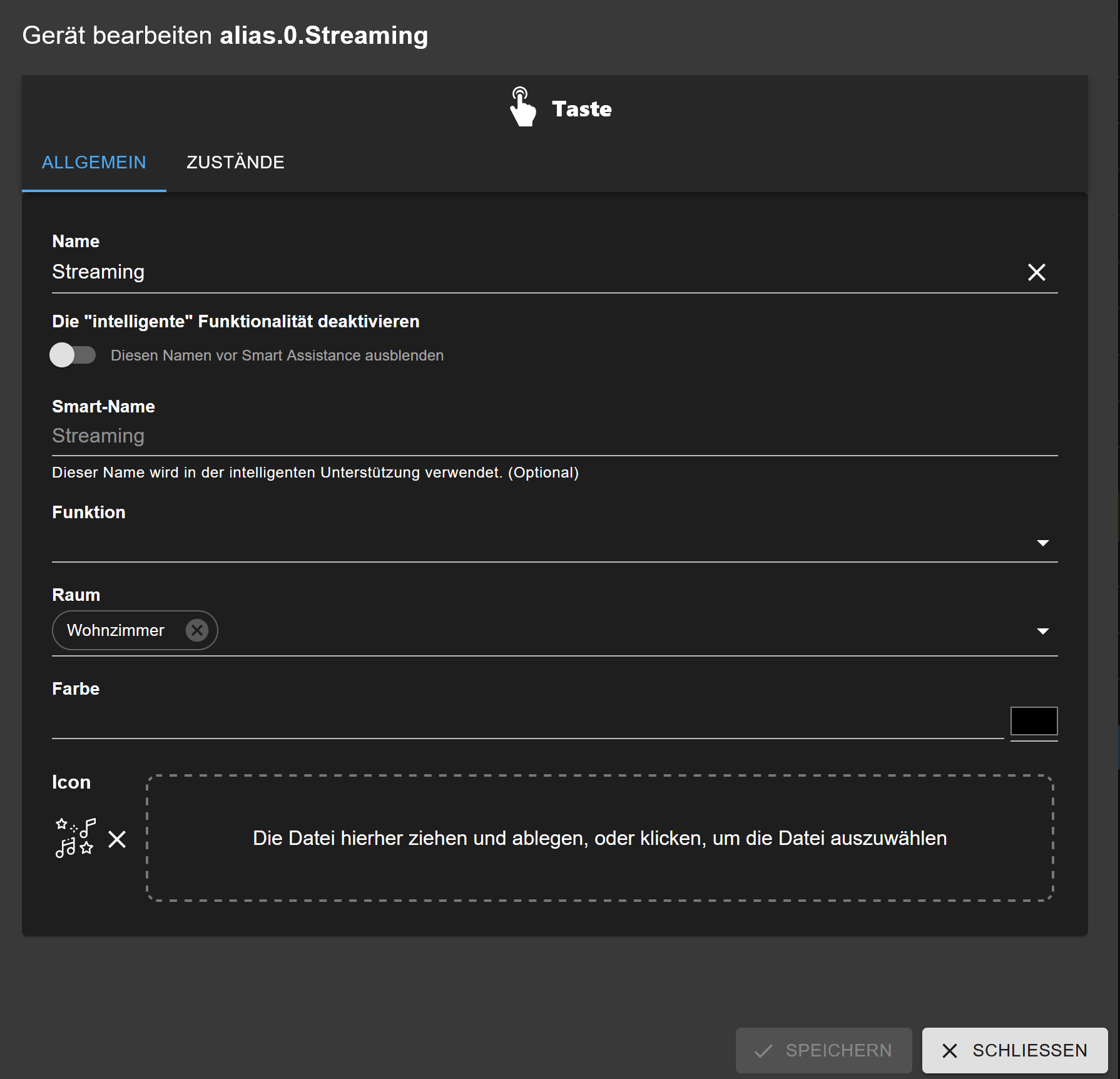Open the Raum dropdown arrow

1042,631
